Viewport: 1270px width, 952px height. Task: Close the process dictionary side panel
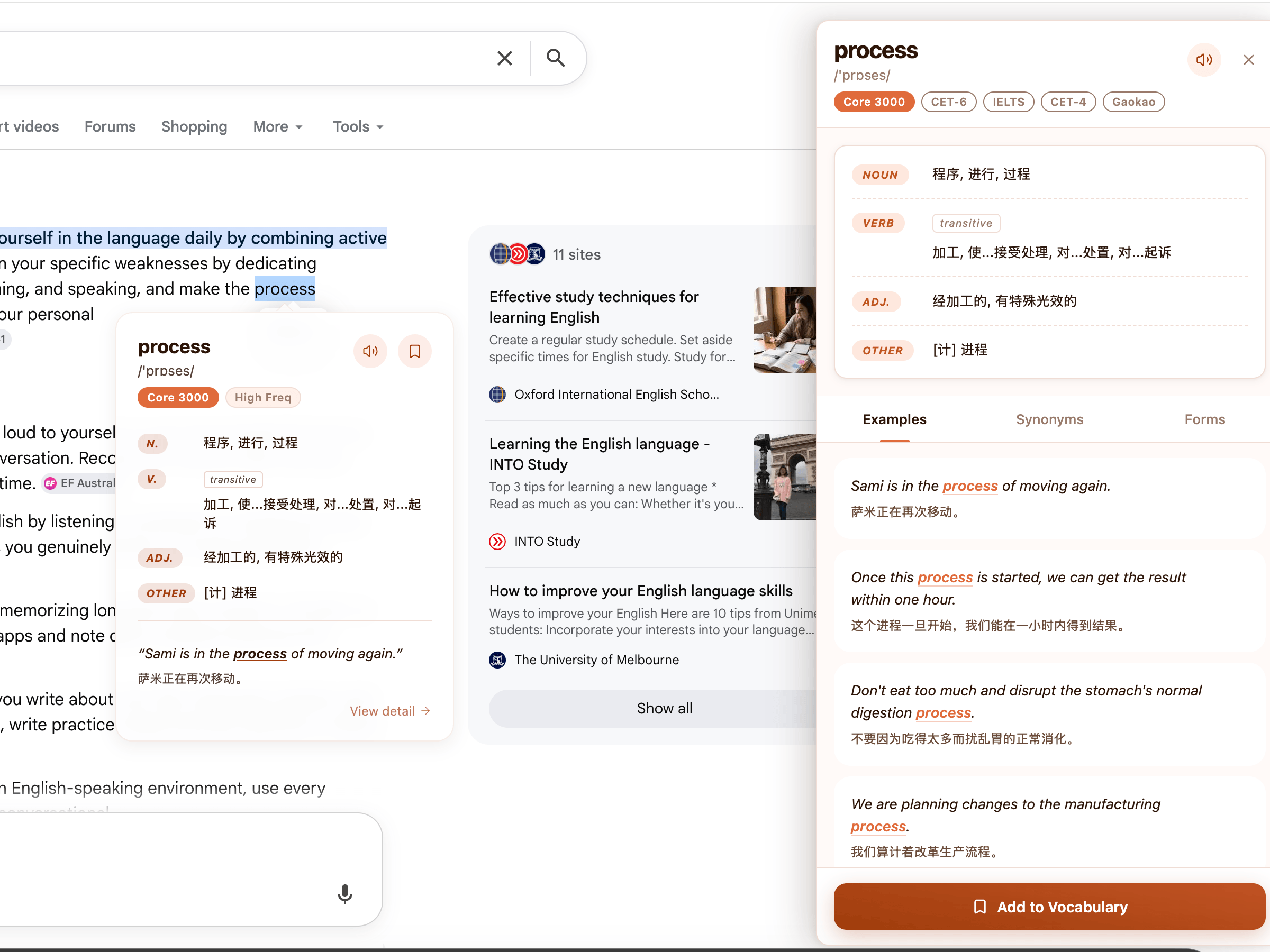click(x=1248, y=60)
